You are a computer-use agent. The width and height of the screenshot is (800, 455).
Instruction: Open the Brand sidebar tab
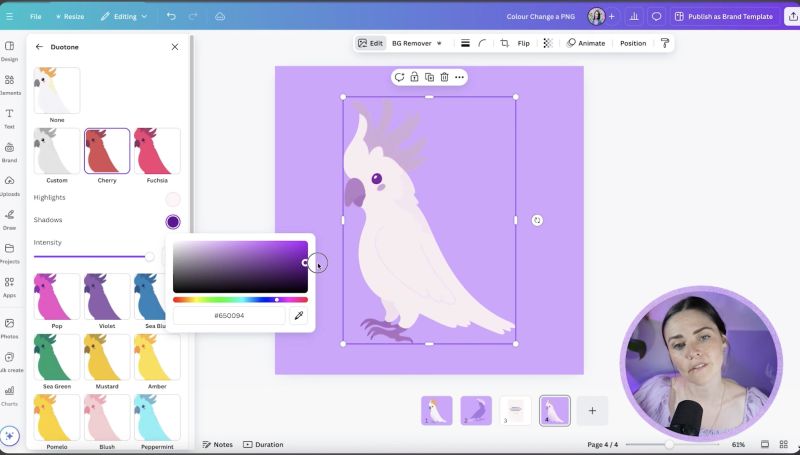click(9, 152)
